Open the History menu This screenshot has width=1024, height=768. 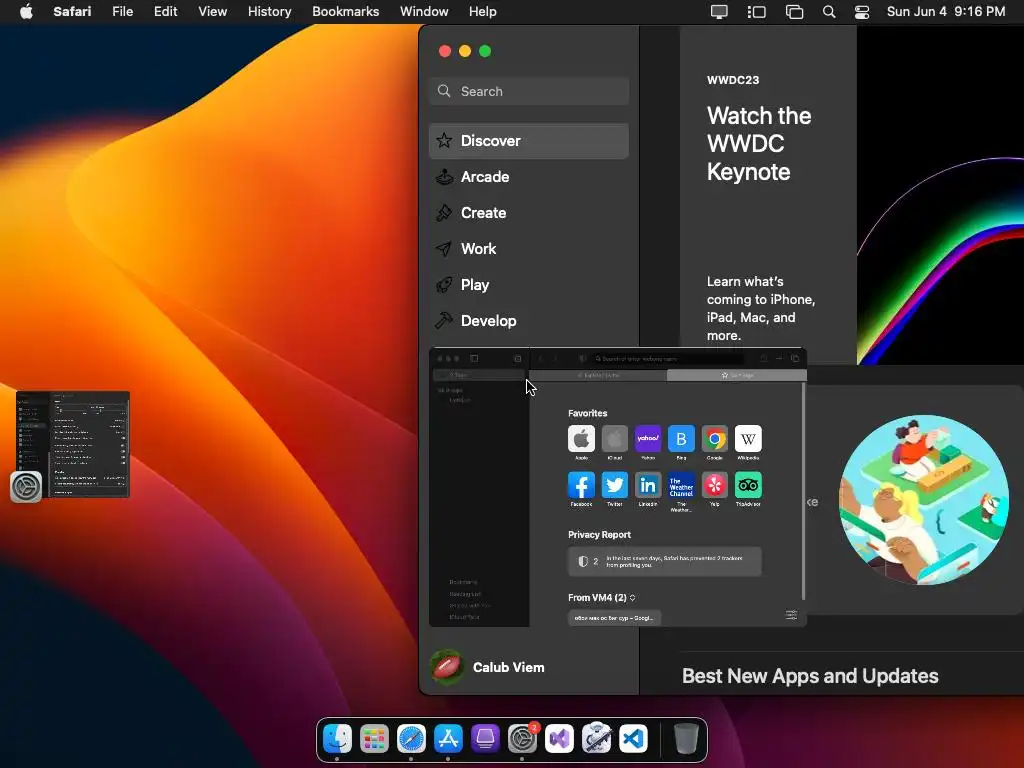(269, 11)
